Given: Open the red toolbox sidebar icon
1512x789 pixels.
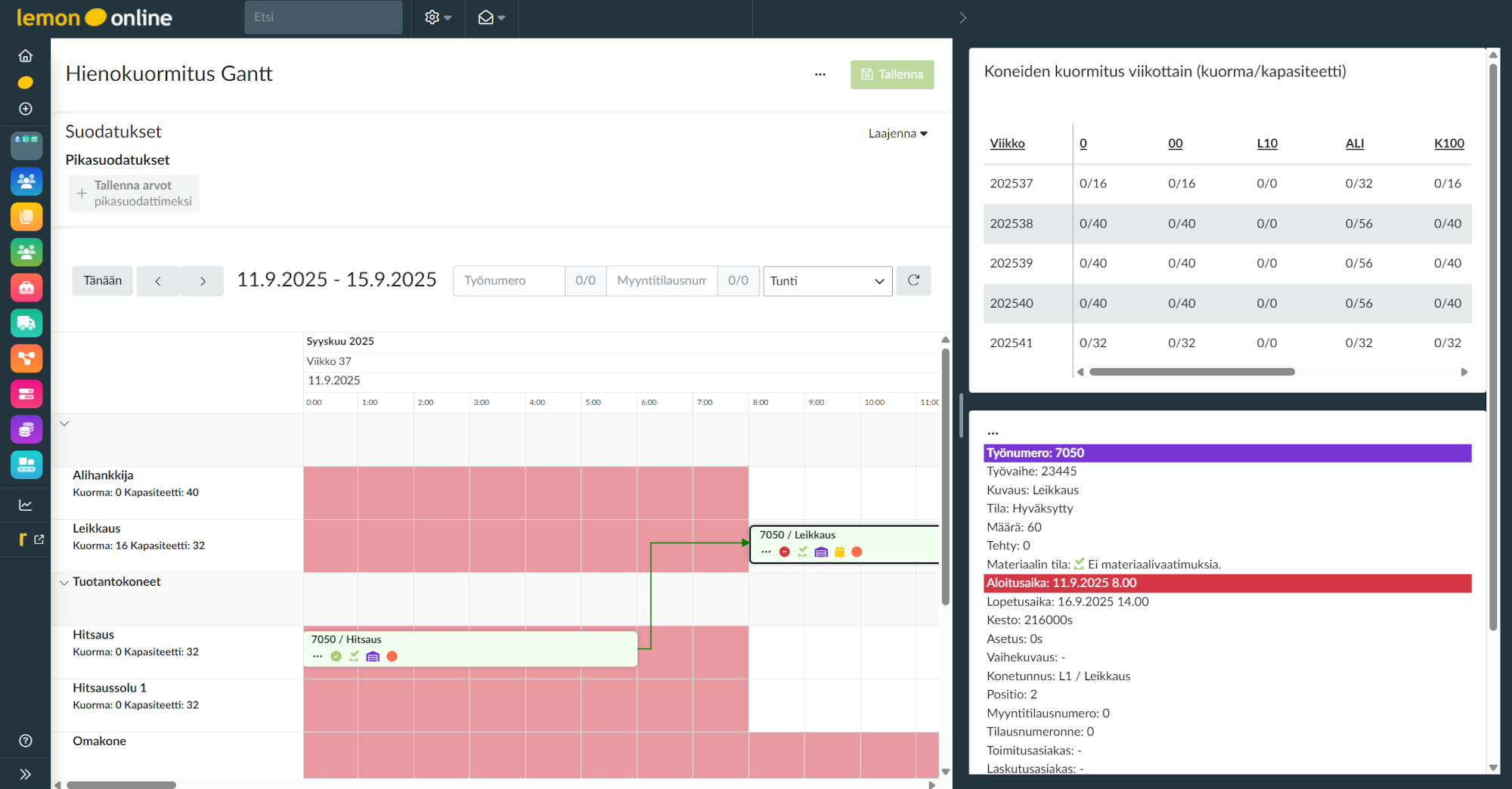Looking at the screenshot, I should 26,288.
